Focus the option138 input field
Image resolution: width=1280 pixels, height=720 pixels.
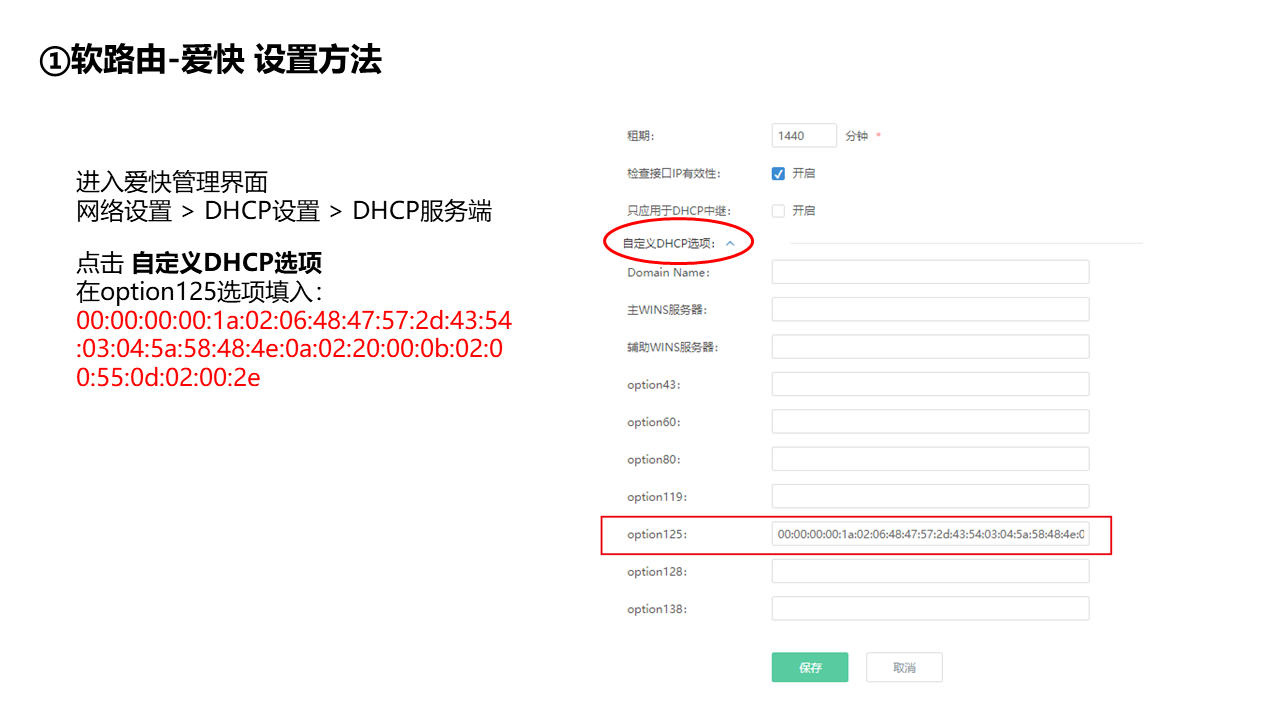pos(930,609)
